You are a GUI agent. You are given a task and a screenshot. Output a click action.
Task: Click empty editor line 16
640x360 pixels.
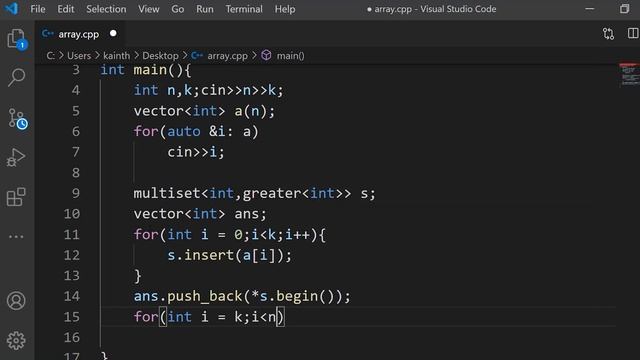pyautogui.click(x=358, y=338)
